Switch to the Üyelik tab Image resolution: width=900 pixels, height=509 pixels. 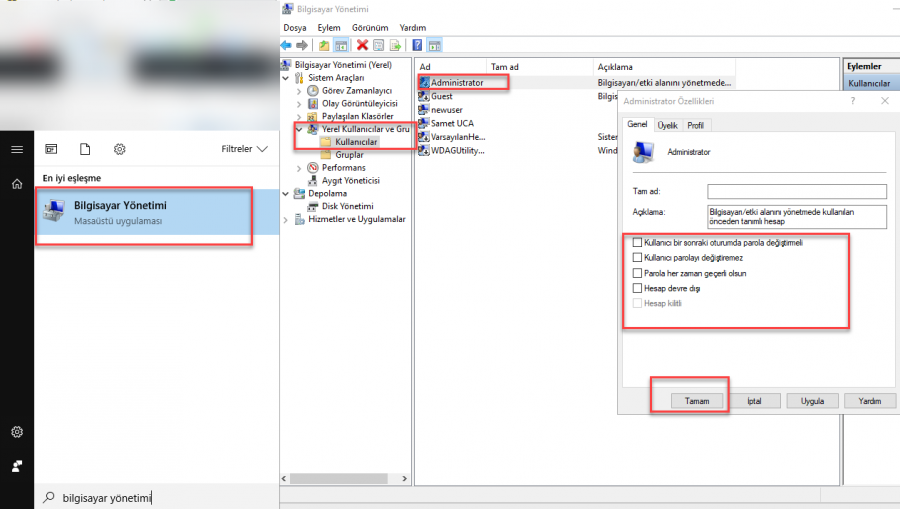point(668,125)
